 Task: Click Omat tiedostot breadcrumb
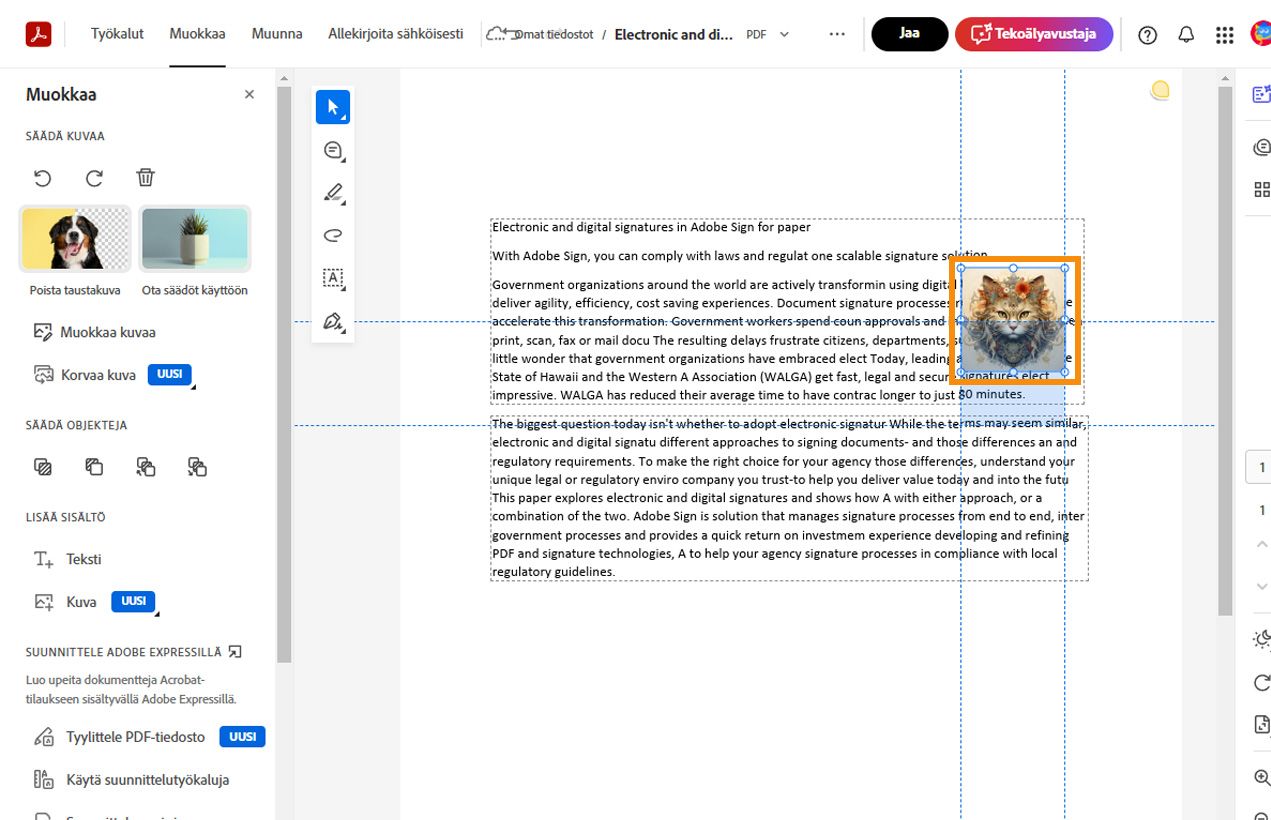point(552,34)
